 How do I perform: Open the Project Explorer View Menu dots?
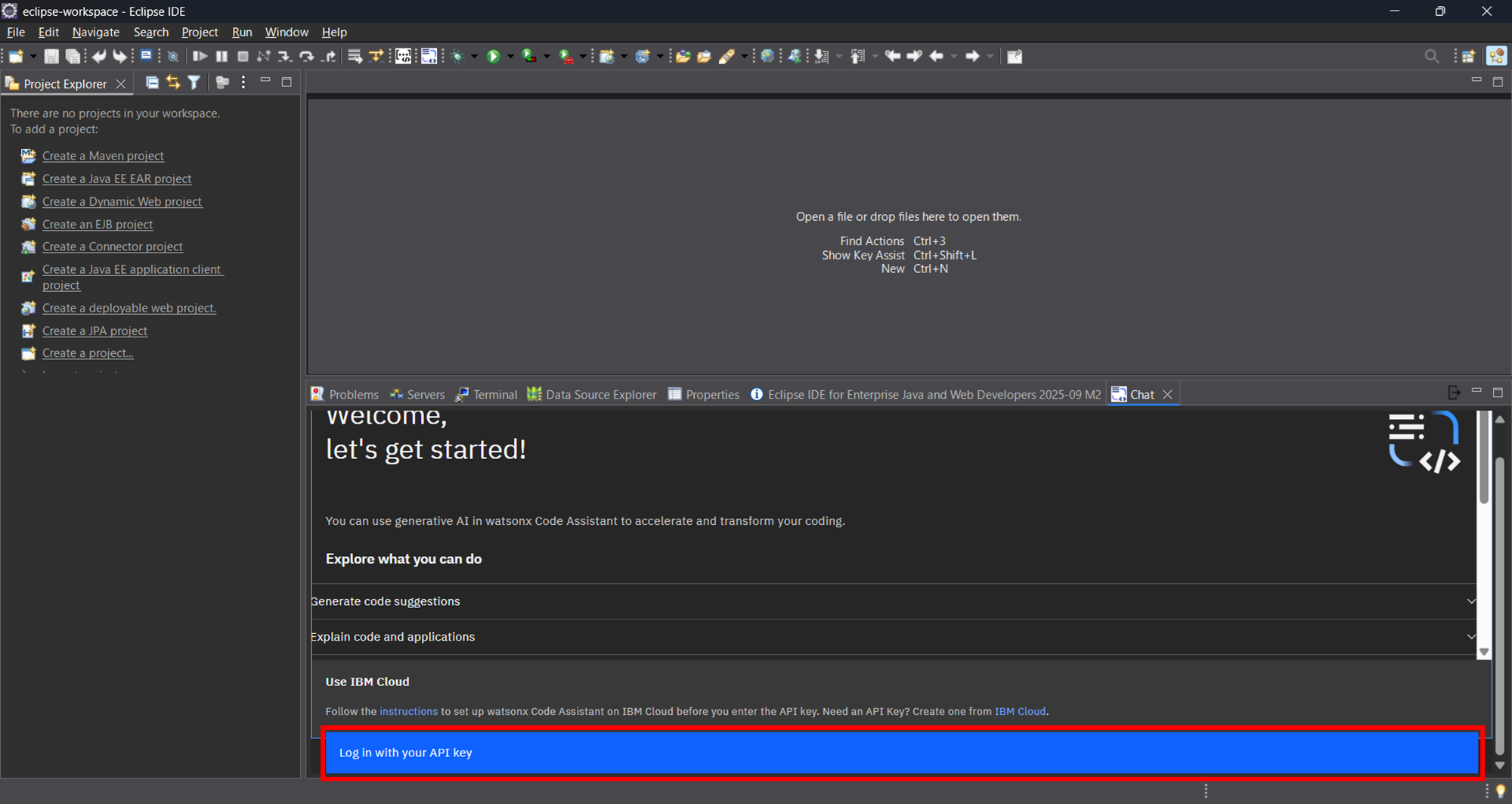click(243, 82)
